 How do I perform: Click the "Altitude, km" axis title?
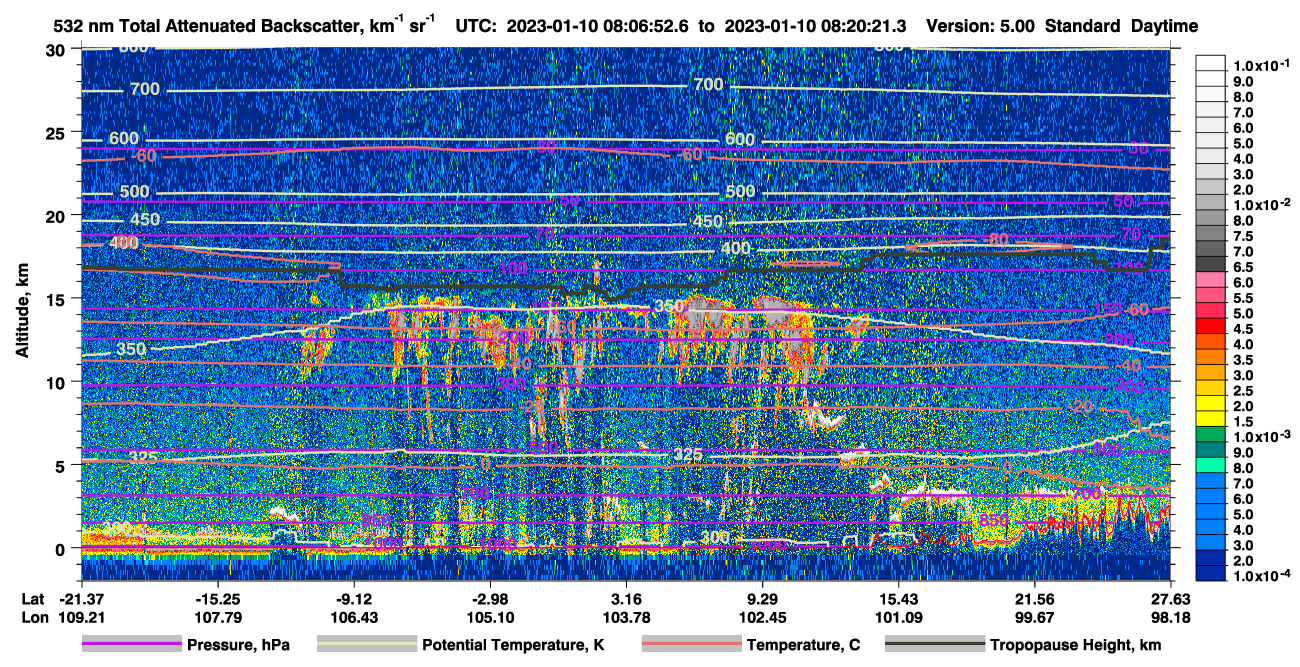click(x=22, y=312)
